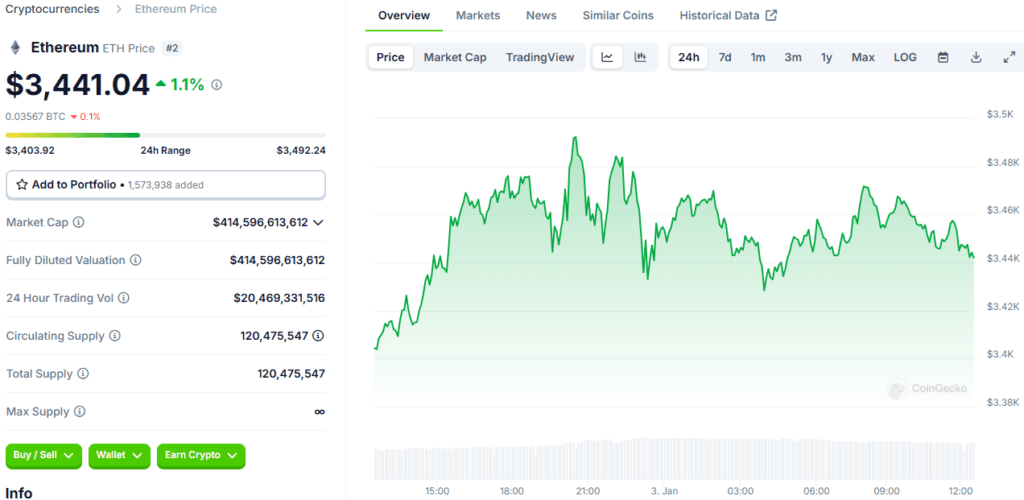Click Ethereum Price breadcrumb

tap(176, 10)
